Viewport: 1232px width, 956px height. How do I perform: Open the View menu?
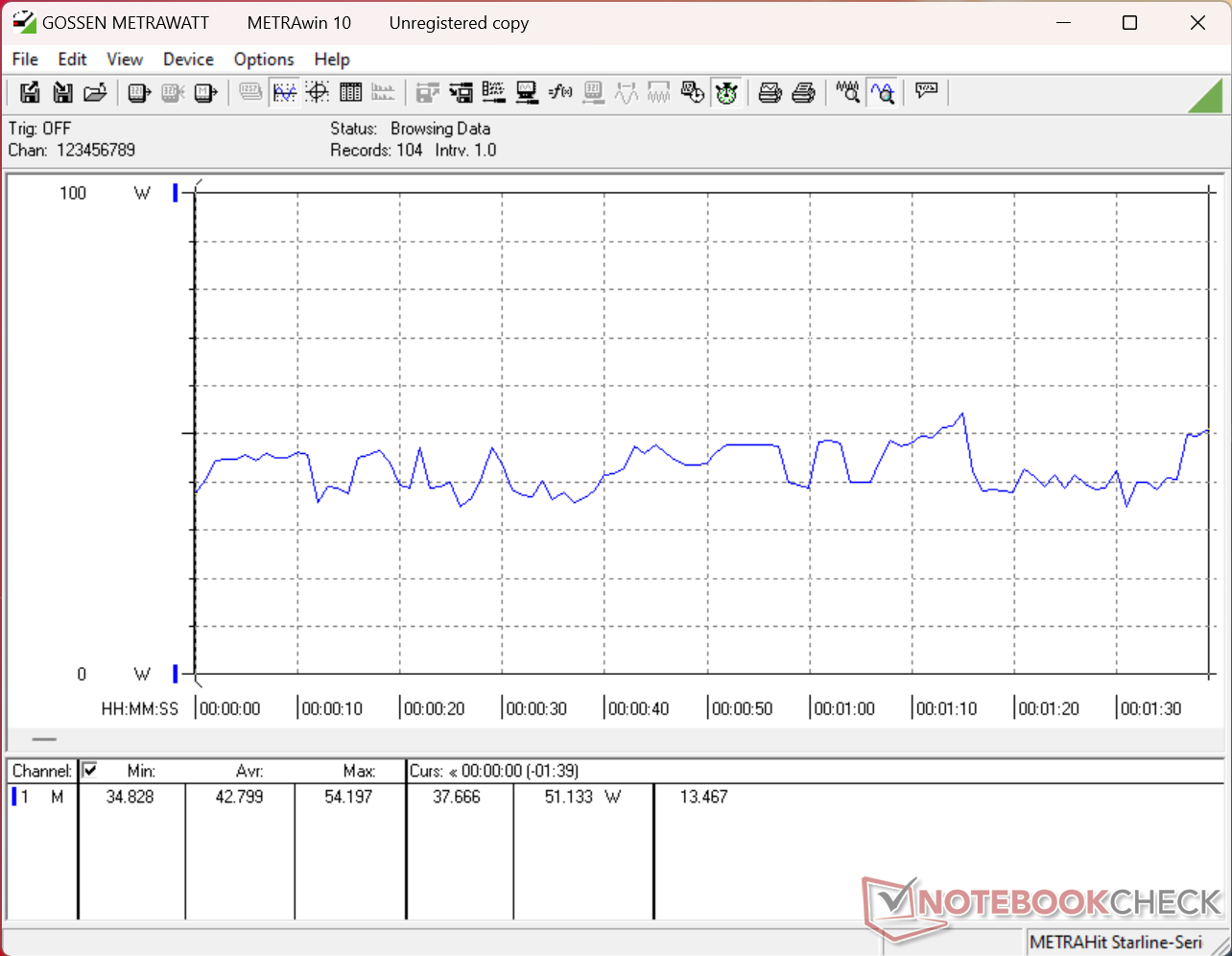pyautogui.click(x=125, y=60)
